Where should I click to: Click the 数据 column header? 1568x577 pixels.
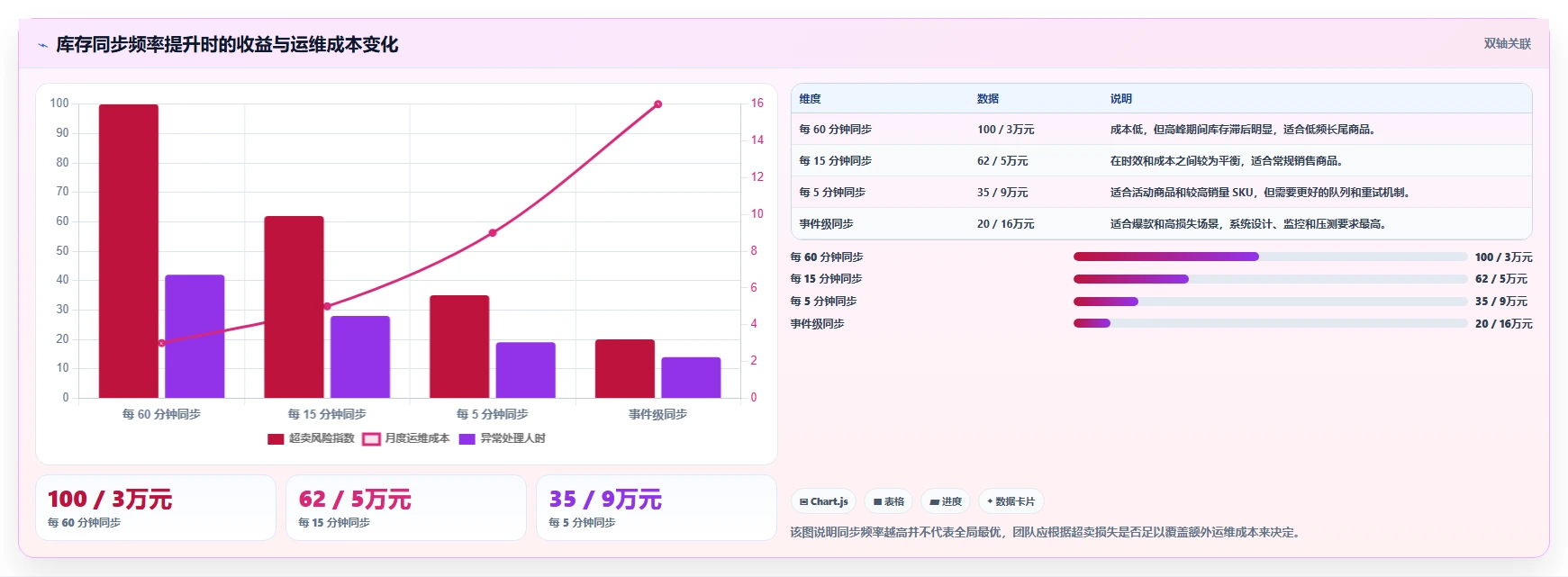point(988,99)
